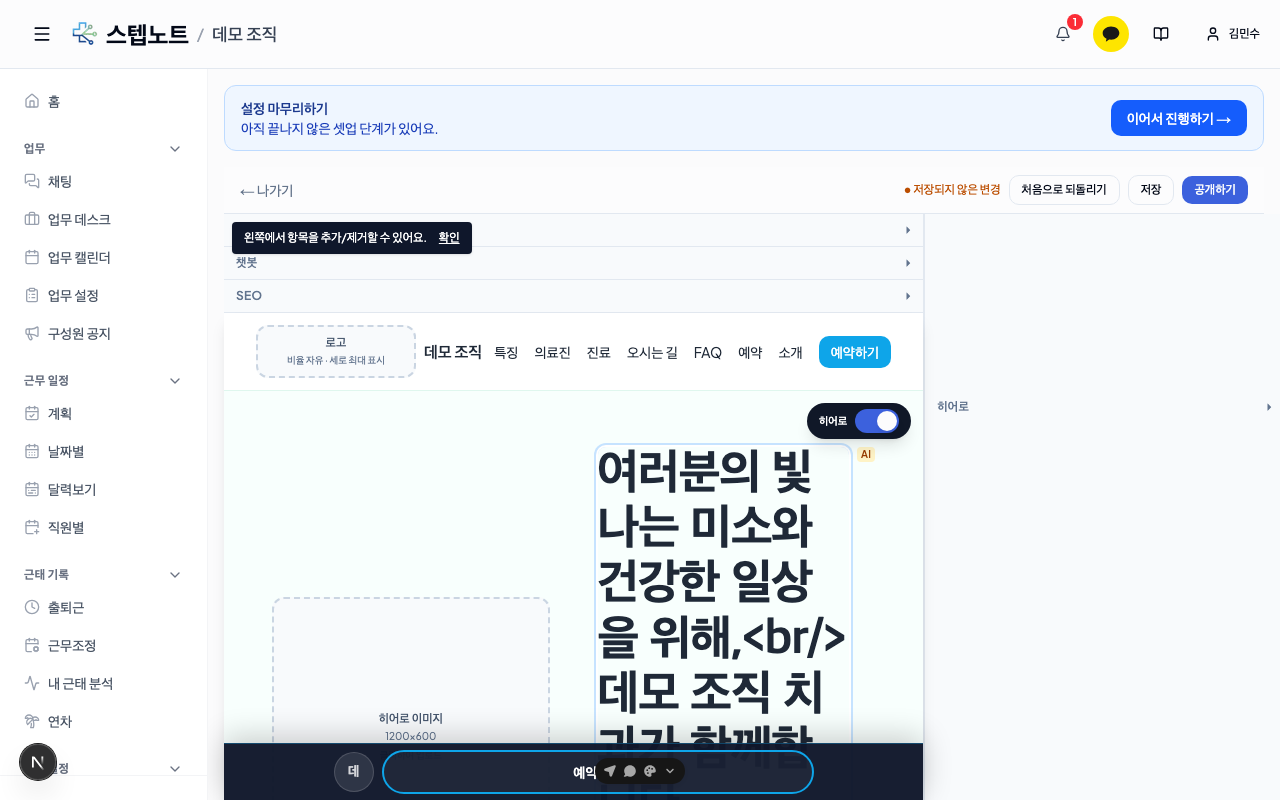The image size is (1280, 800).
Task: Toggle the bottom sidebar section chevron
Action: [x=175, y=768]
